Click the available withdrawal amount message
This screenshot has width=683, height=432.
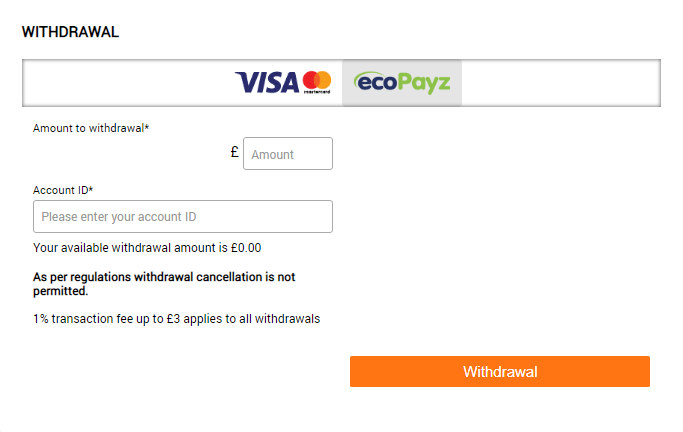(x=147, y=248)
